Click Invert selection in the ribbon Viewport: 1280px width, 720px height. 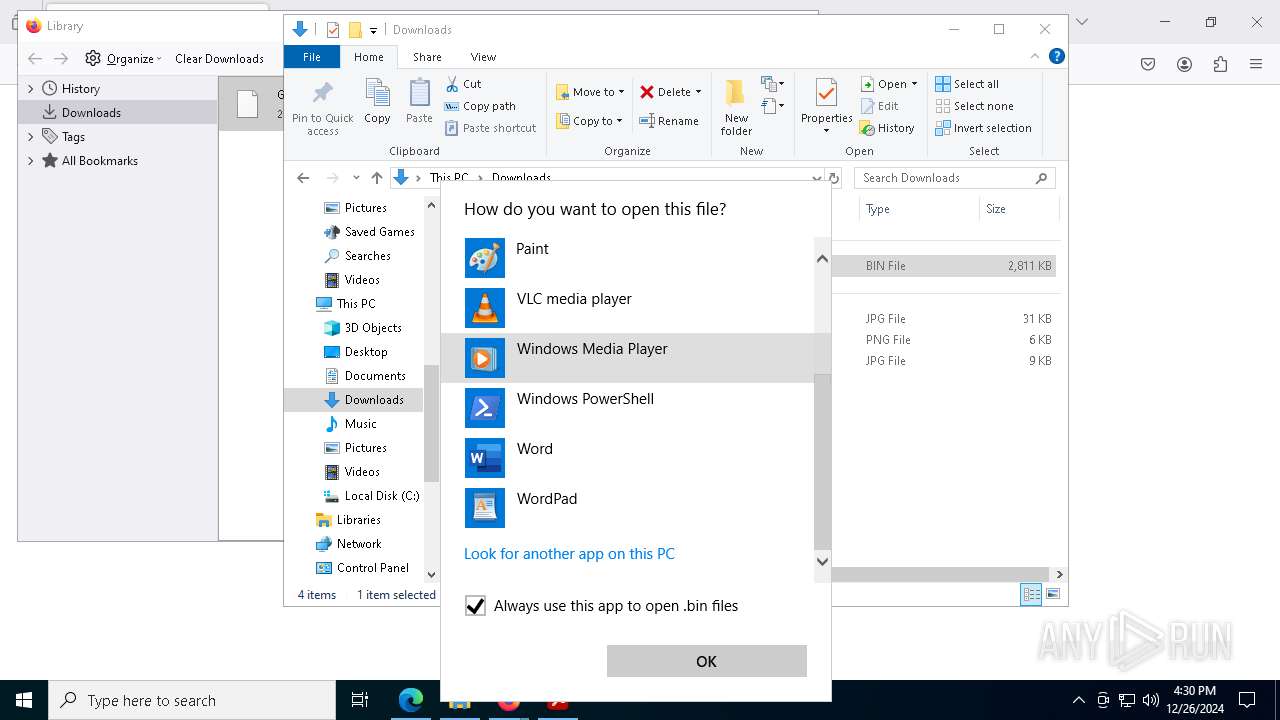pyautogui.click(x=984, y=128)
